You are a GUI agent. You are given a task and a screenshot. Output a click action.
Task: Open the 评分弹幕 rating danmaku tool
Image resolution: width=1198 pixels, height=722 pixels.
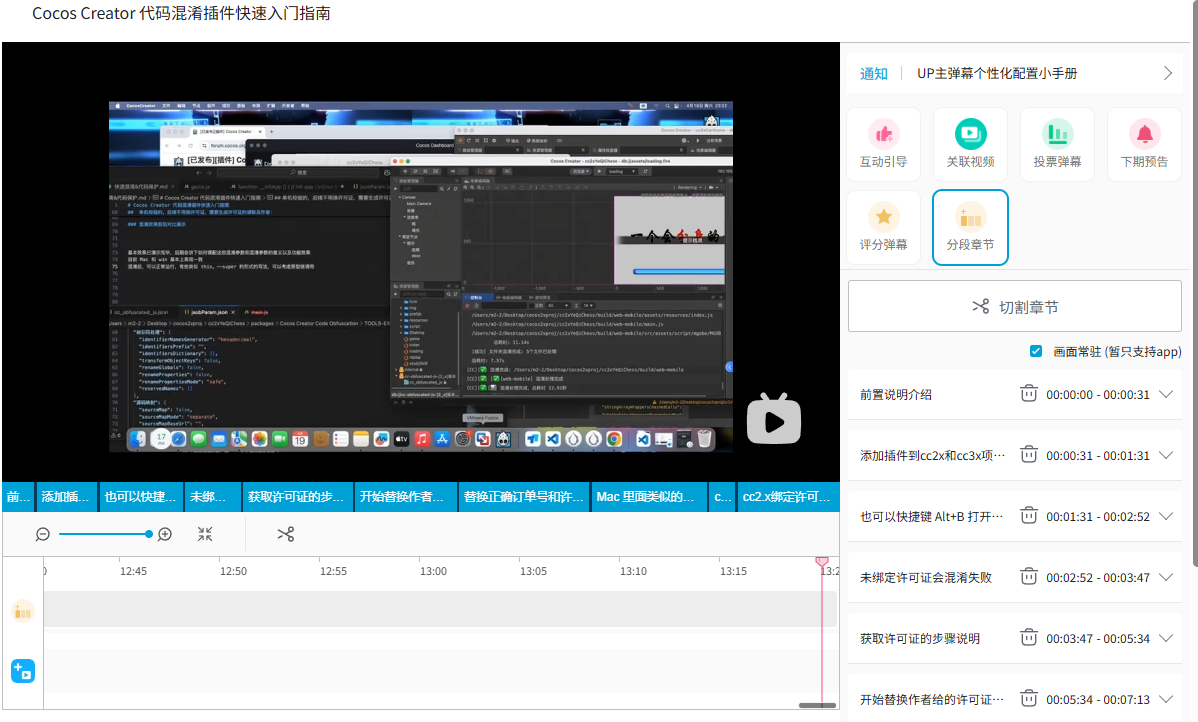883,228
